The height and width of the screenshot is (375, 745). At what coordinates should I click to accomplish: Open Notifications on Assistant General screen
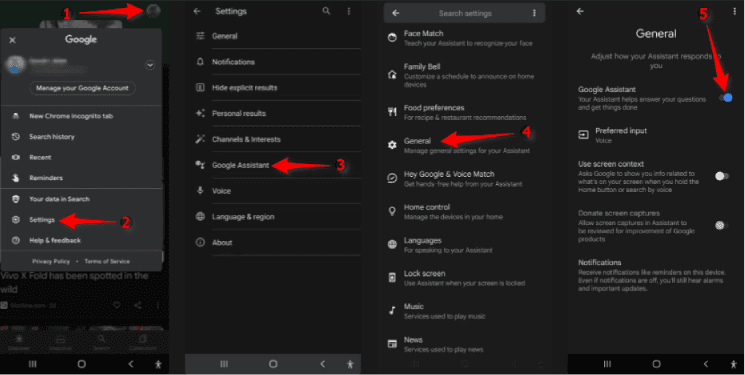(x=652, y=275)
